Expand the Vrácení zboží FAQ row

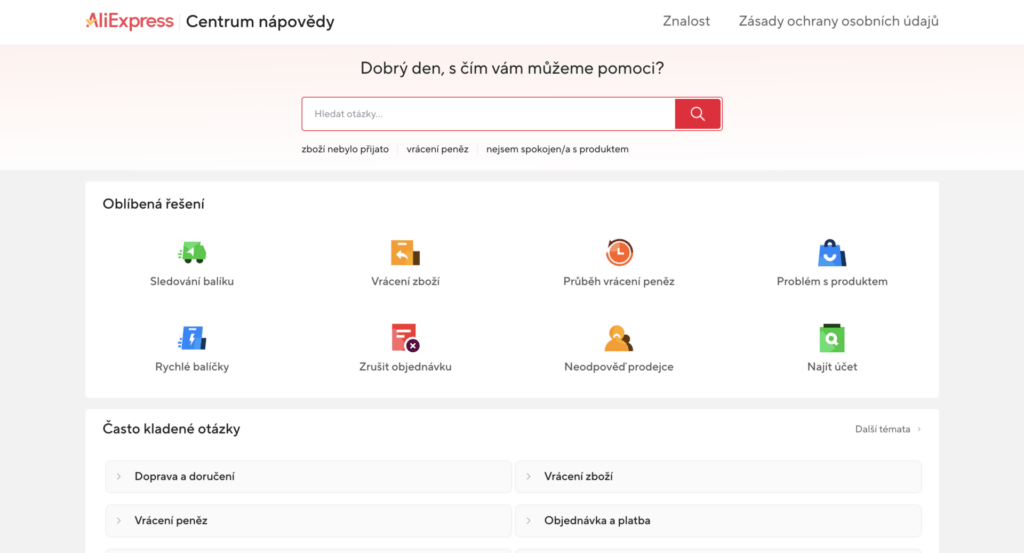718,477
